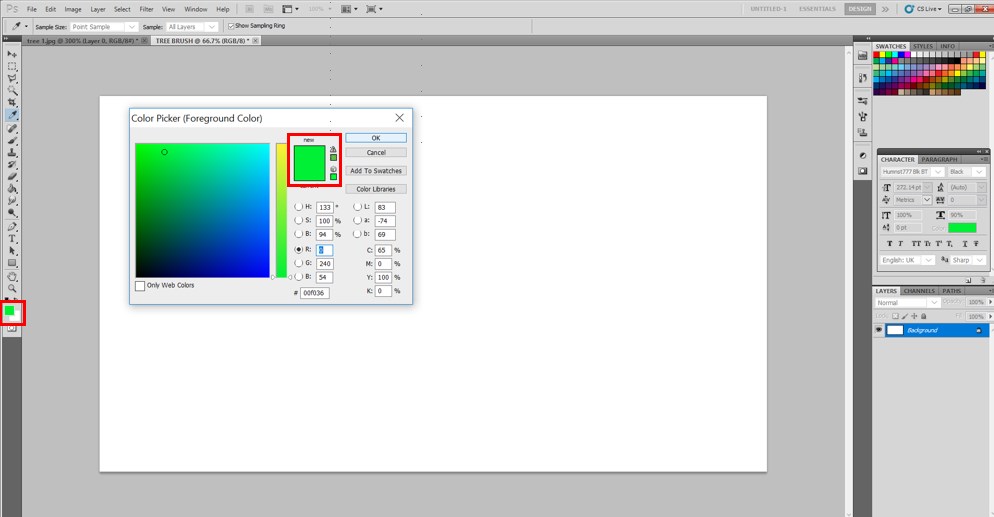Check Only Web Colors box
This screenshot has height=517, width=994.
click(140, 286)
